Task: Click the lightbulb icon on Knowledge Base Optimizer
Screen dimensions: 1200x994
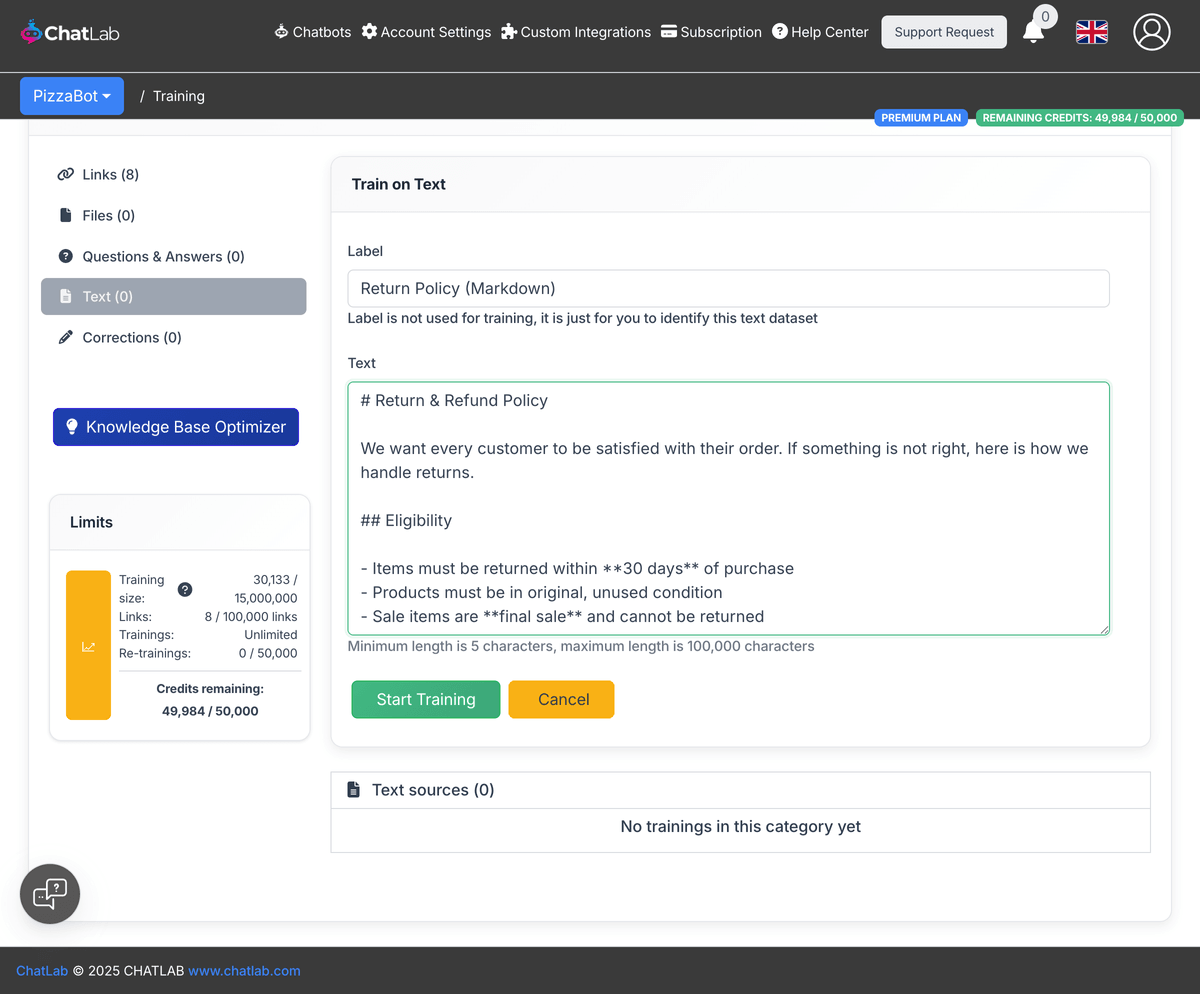Action: click(72, 427)
